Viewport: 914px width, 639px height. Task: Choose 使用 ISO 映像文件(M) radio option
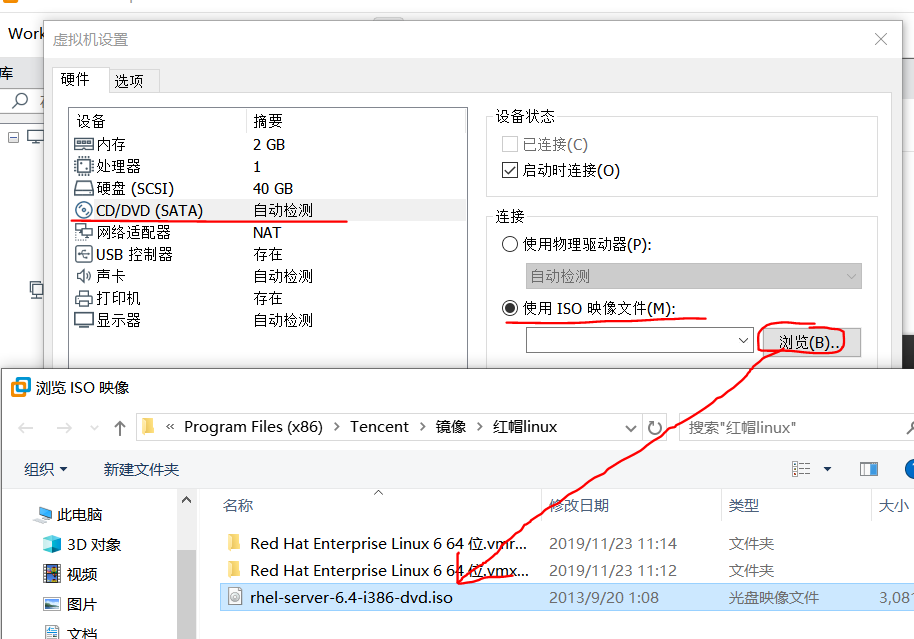click(509, 308)
